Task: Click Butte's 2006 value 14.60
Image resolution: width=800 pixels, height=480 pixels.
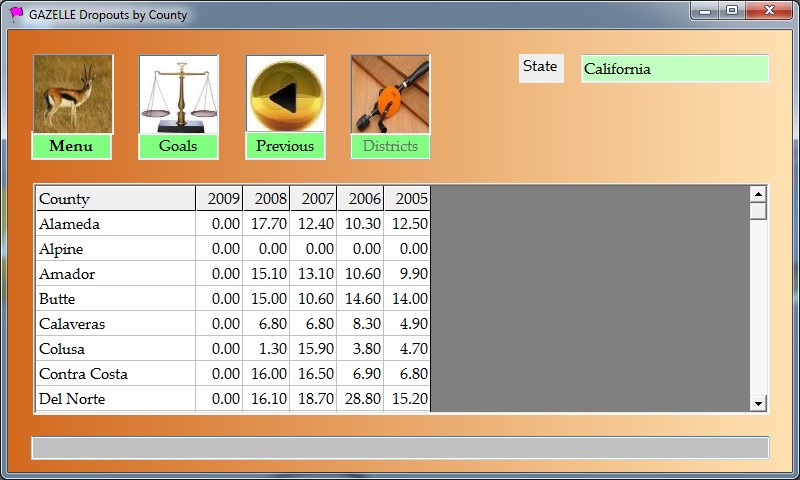Action: tap(360, 298)
